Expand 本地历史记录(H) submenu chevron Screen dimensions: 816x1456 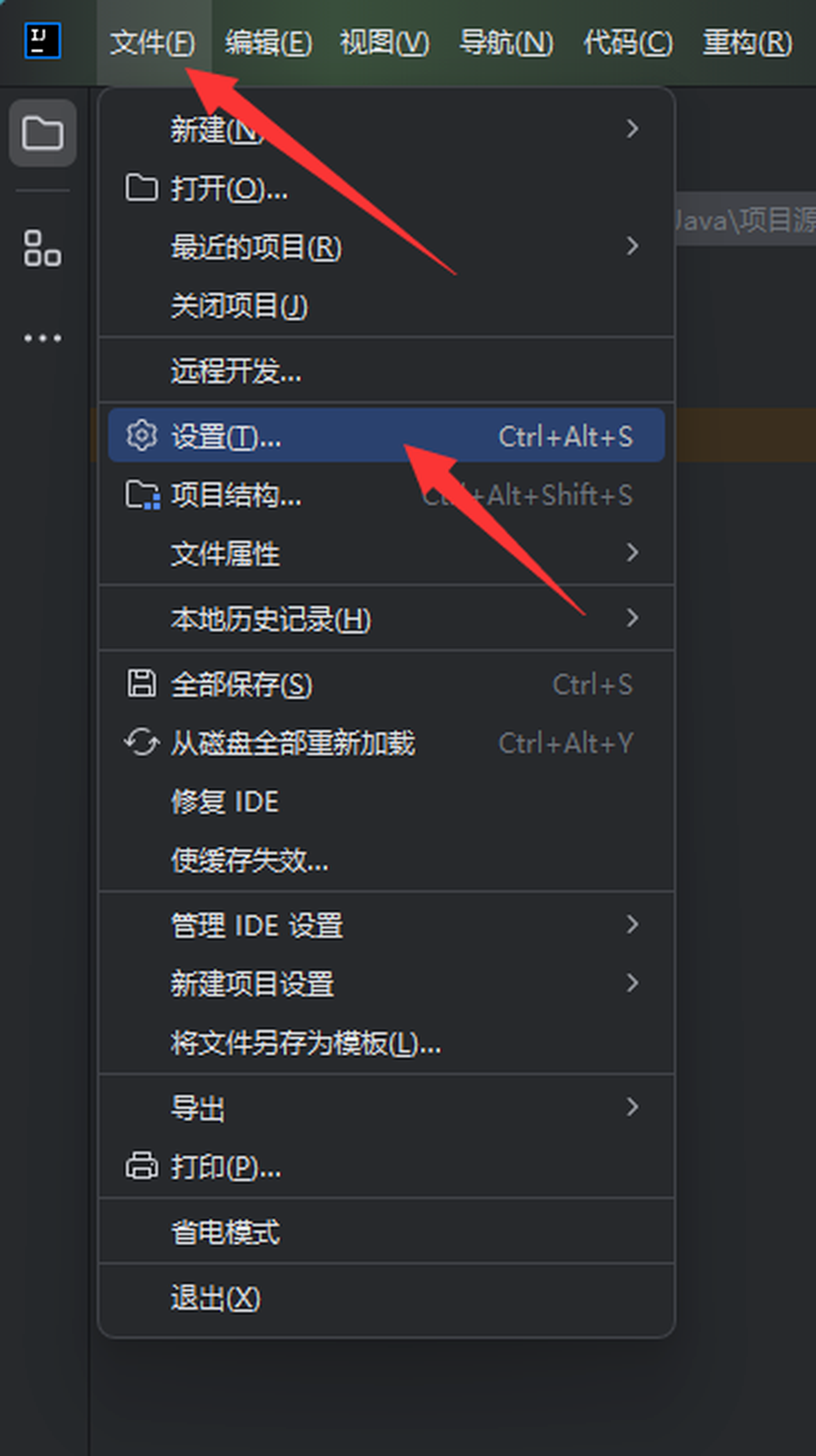point(632,617)
